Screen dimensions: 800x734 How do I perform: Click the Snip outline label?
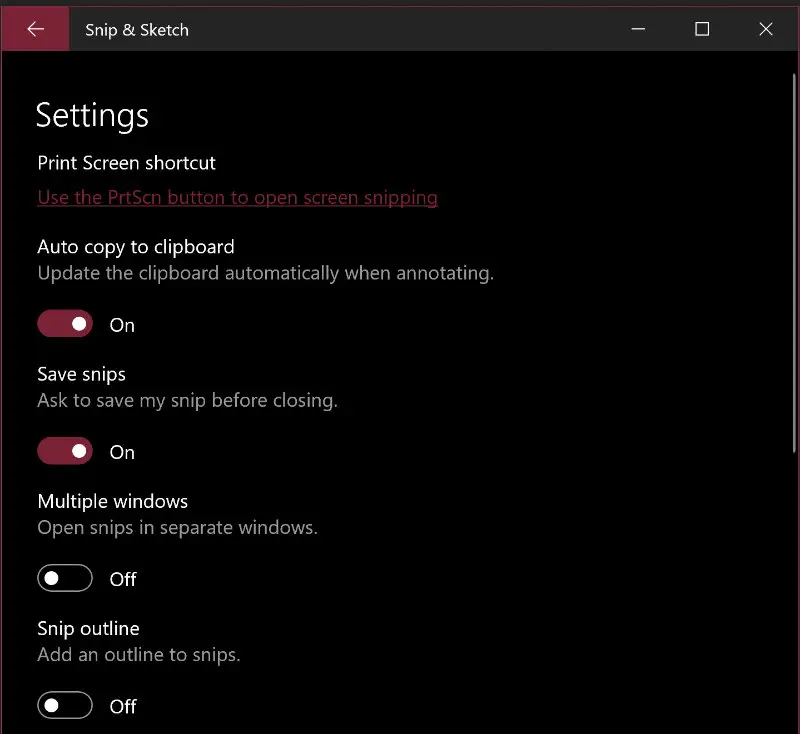point(88,628)
